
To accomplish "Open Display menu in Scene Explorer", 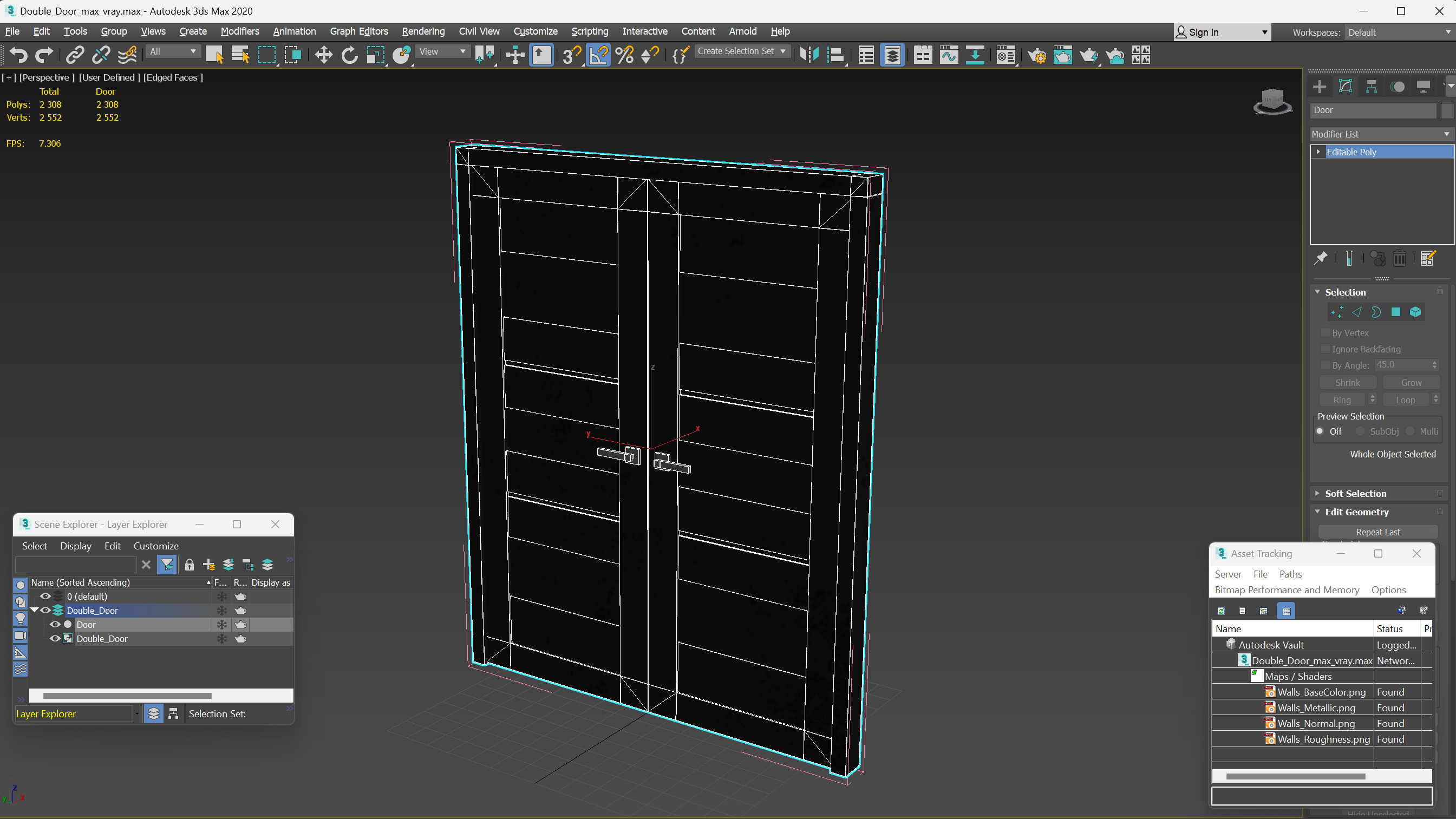I will point(76,546).
